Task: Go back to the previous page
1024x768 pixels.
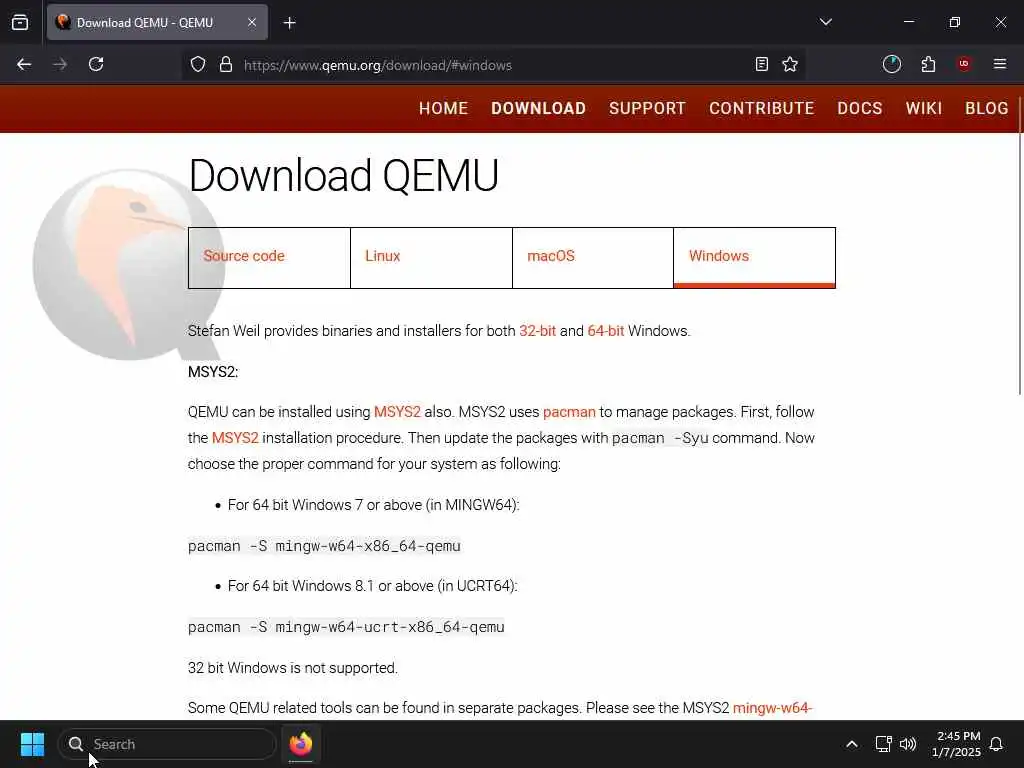Action: click(x=24, y=64)
